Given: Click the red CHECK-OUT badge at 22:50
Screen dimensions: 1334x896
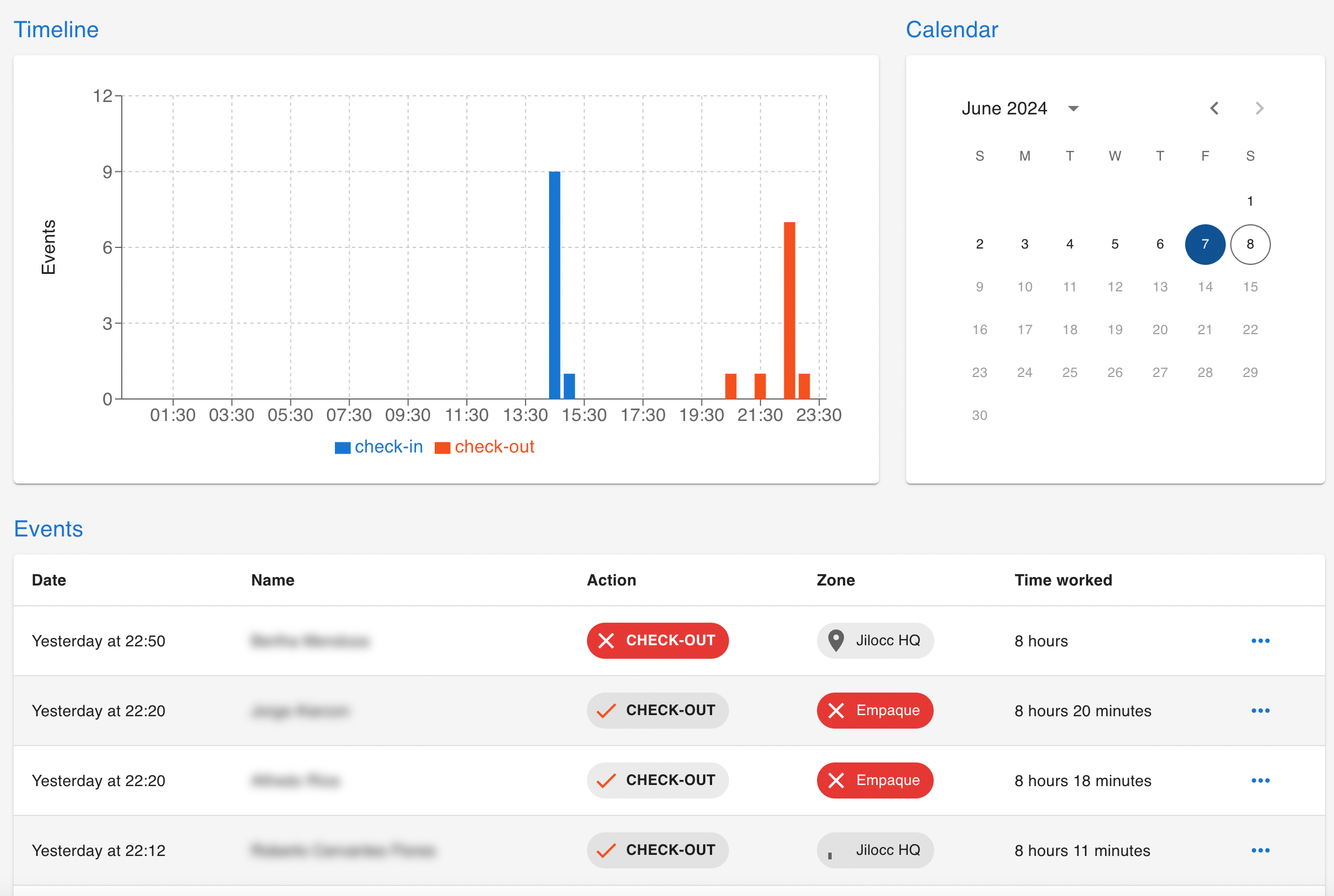Looking at the screenshot, I should point(657,641).
